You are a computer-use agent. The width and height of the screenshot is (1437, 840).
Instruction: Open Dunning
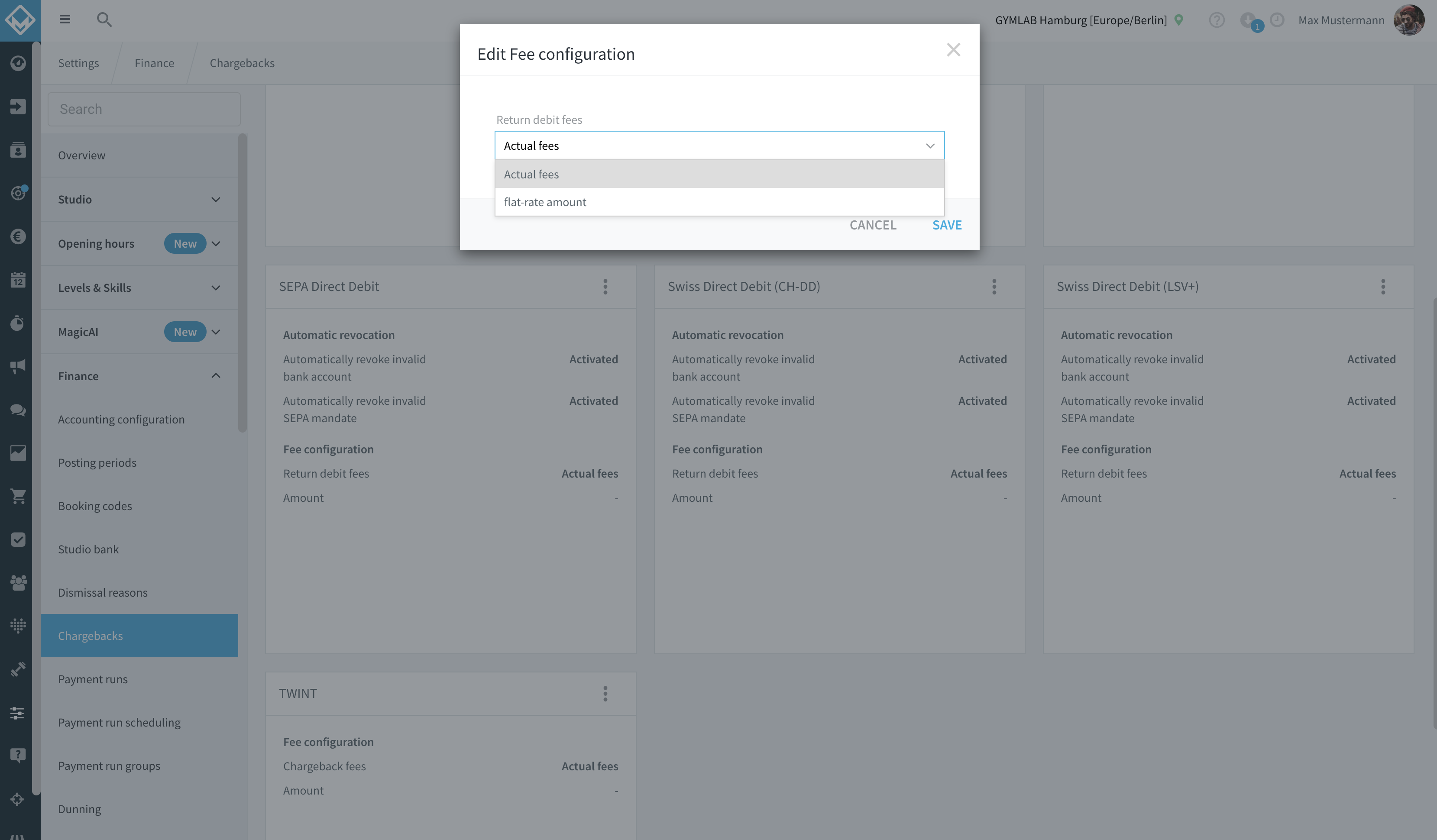point(139,809)
